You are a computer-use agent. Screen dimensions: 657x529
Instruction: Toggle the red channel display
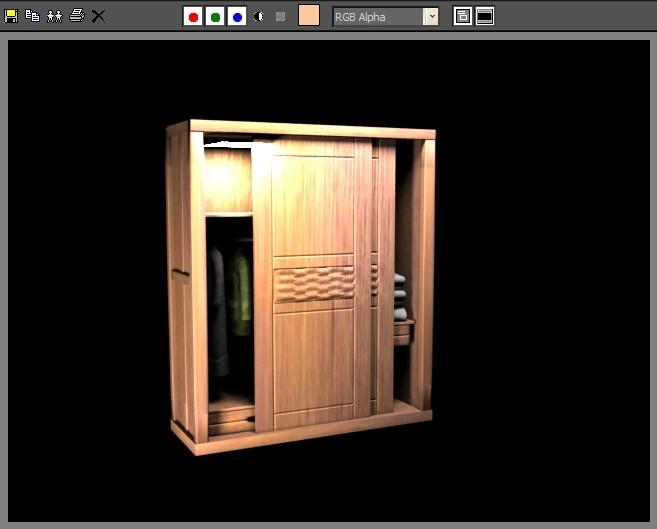point(193,17)
